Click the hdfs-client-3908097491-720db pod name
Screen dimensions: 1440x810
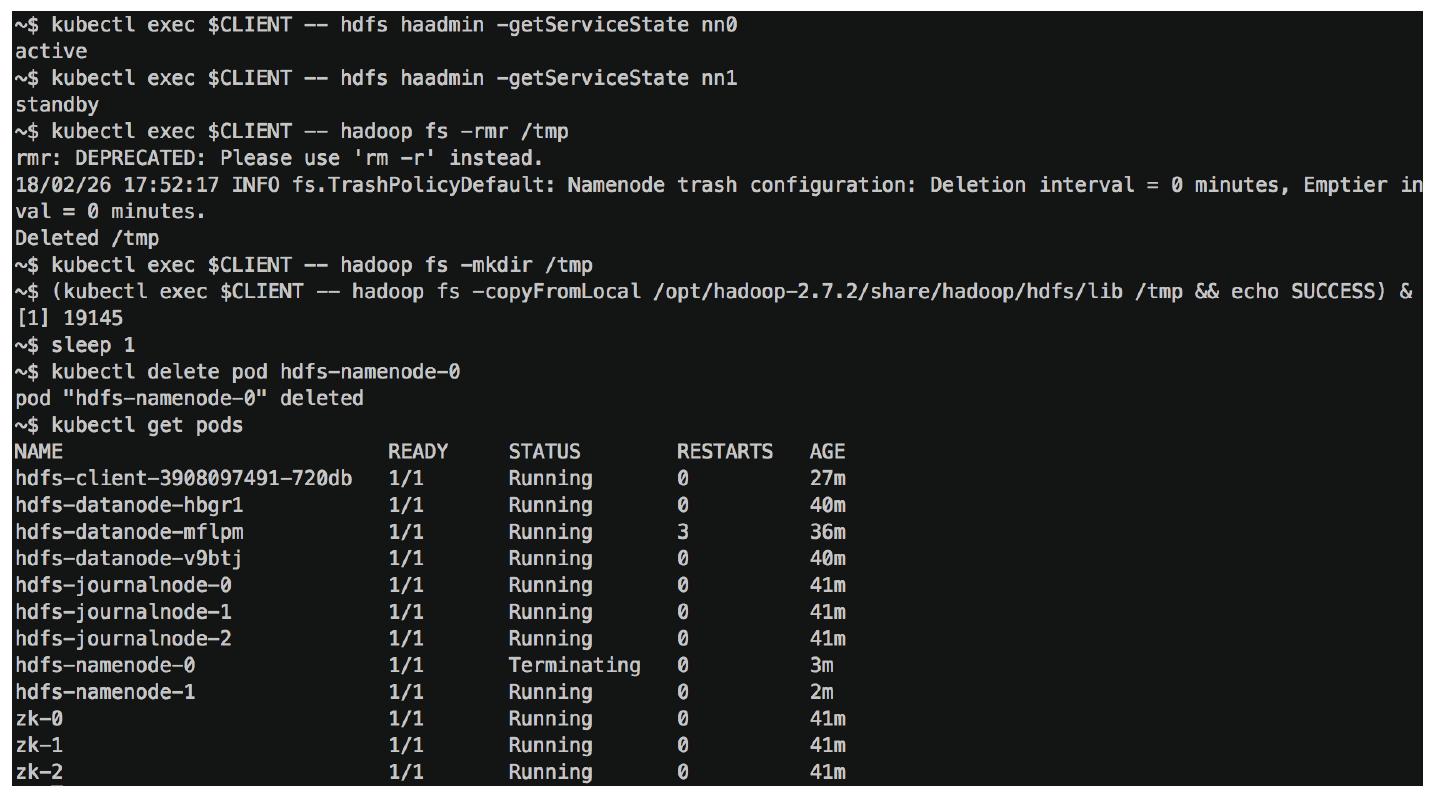pos(183,478)
